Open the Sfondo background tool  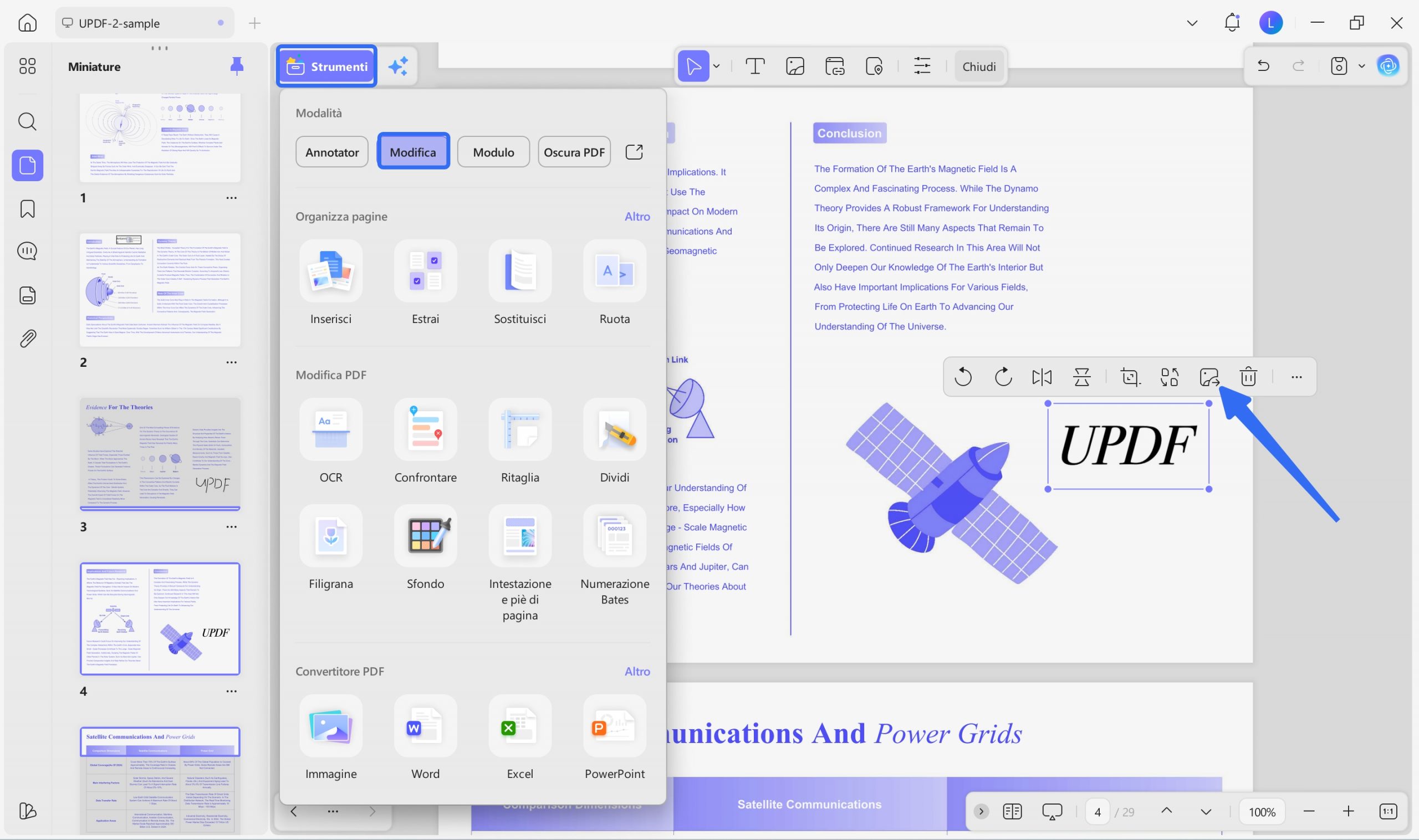tap(425, 547)
